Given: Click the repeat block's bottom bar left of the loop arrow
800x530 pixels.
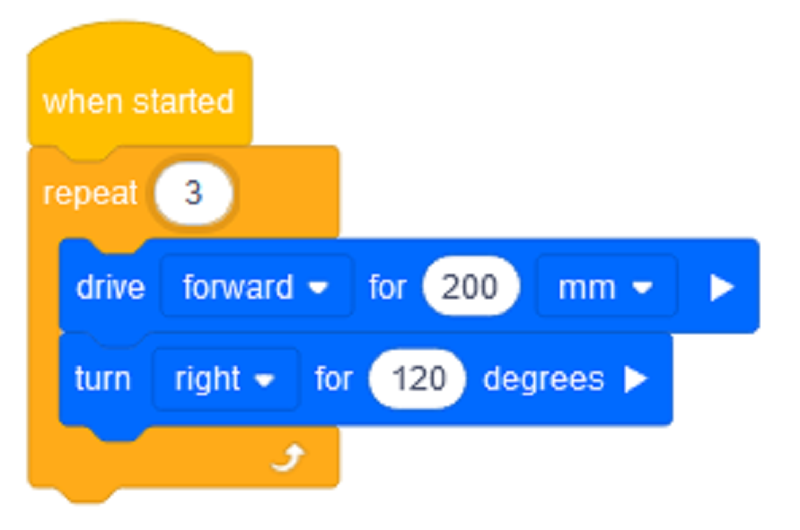Looking at the screenshot, I should point(180,461).
